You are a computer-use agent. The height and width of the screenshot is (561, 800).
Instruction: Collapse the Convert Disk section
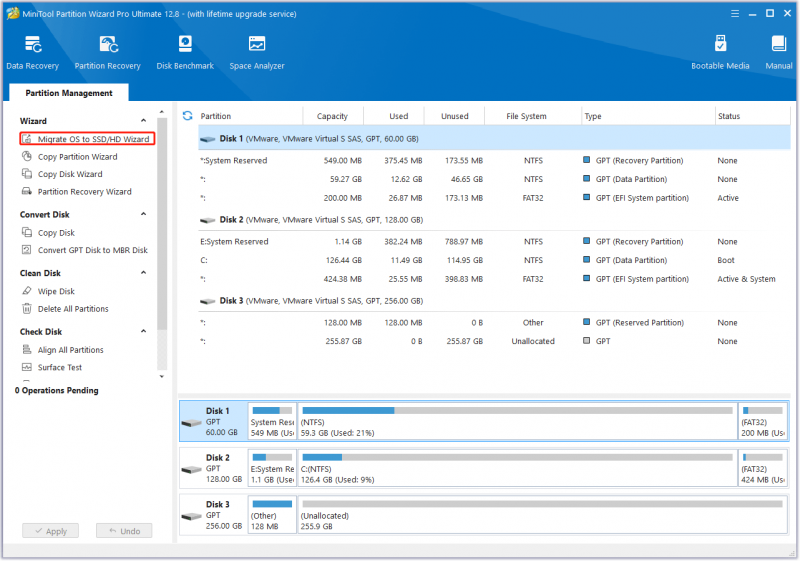pyautogui.click(x=143, y=214)
